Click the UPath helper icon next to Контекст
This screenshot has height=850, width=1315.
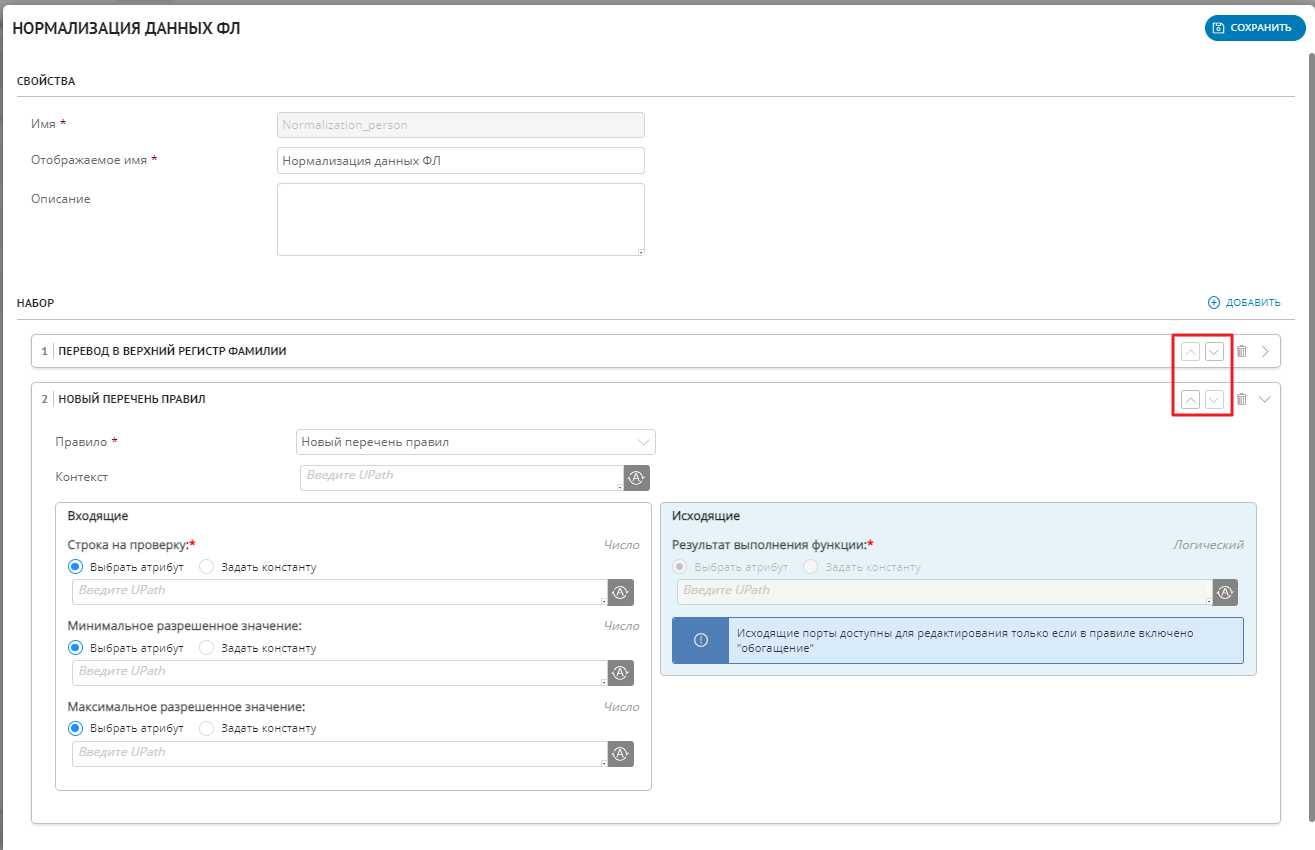pyautogui.click(x=636, y=478)
